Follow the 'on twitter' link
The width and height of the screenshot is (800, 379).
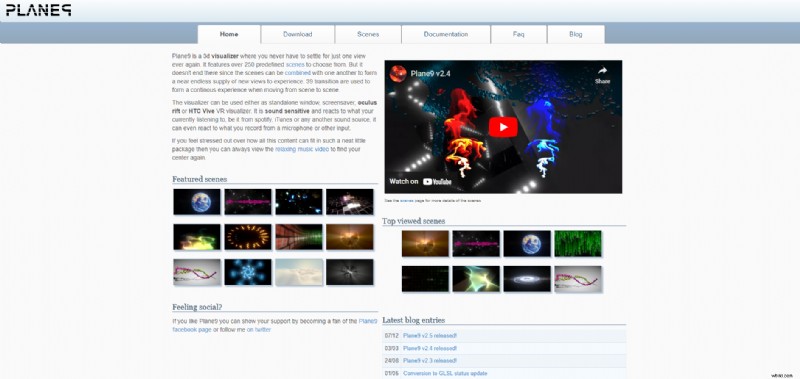[259, 330]
